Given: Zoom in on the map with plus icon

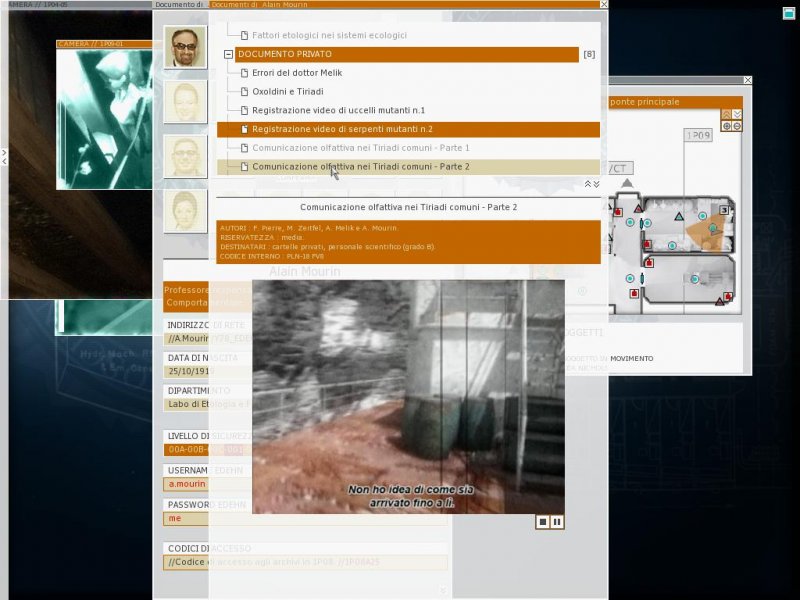Looking at the screenshot, I should 726,126.
